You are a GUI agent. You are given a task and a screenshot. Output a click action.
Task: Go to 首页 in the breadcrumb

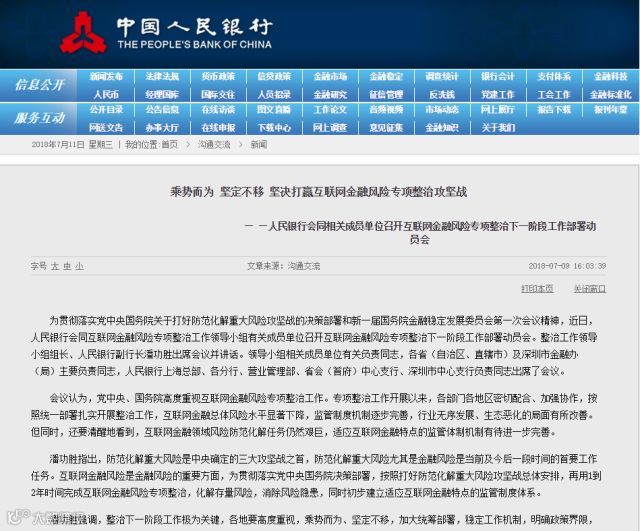170,144
